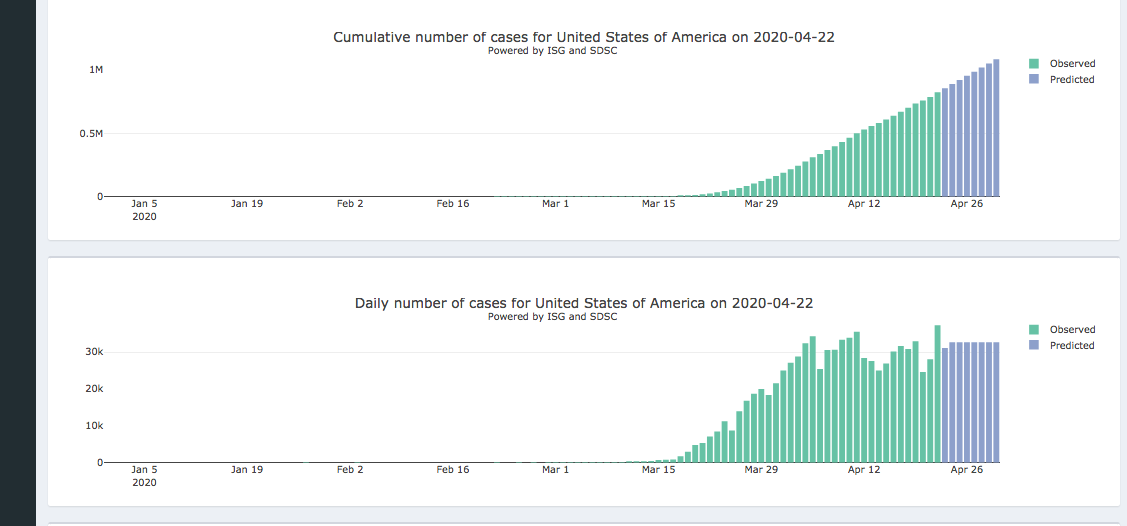
Task: Click the last predicted bar in daily chart
Action: pyautogui.click(x=995, y=402)
